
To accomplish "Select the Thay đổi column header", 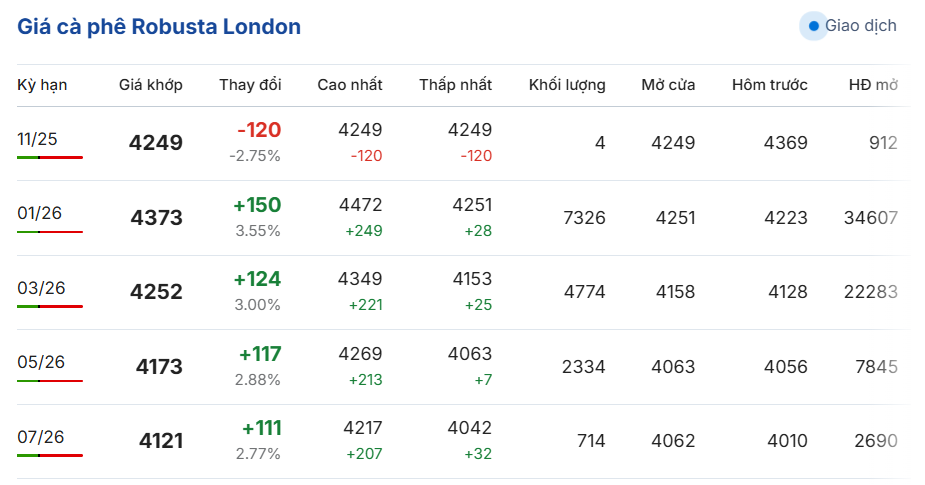I will (x=250, y=85).
